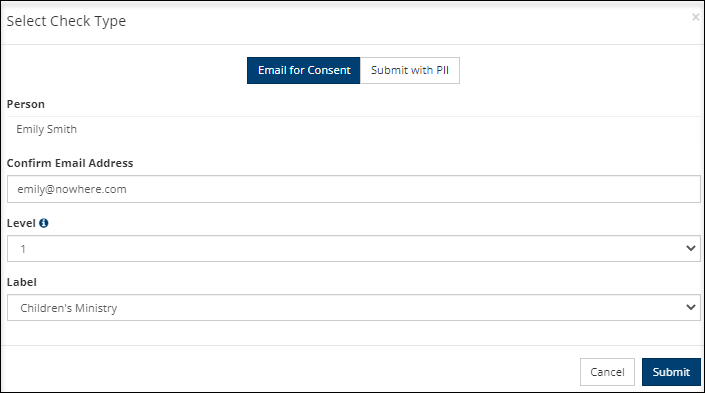
Task: Submit the check request
Action: click(671, 372)
